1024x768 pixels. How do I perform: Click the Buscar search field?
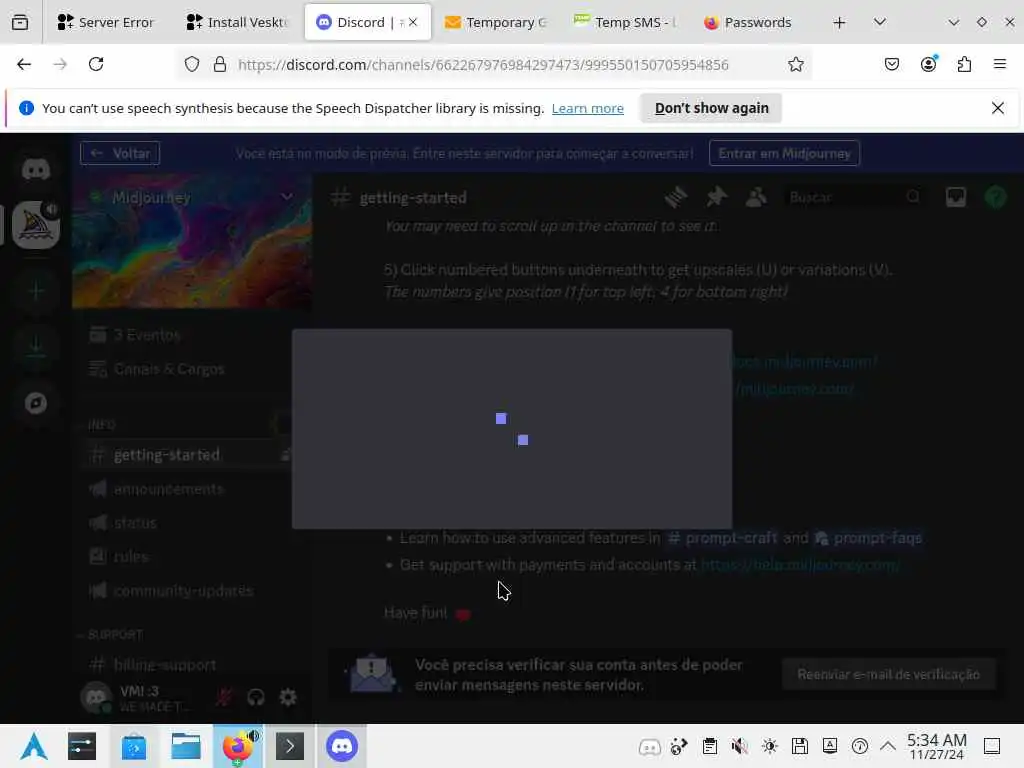coord(855,197)
